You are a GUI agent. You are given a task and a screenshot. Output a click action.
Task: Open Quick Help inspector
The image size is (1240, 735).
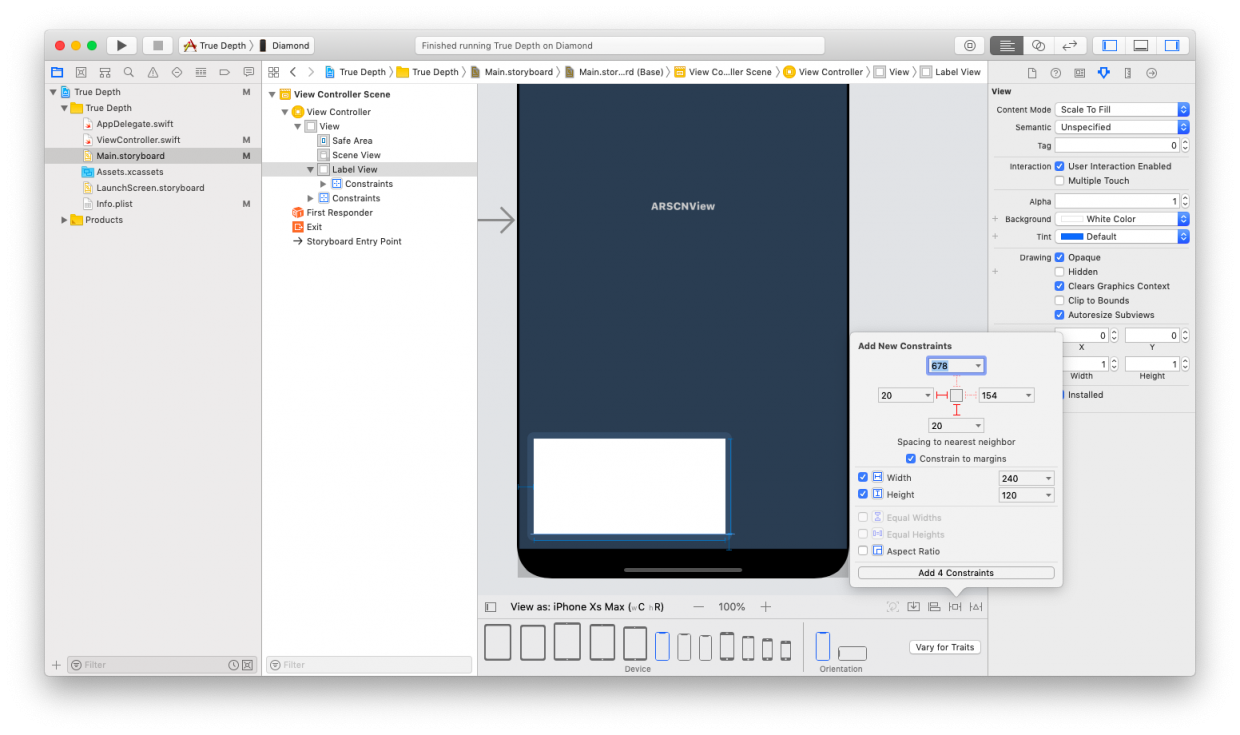click(1055, 72)
